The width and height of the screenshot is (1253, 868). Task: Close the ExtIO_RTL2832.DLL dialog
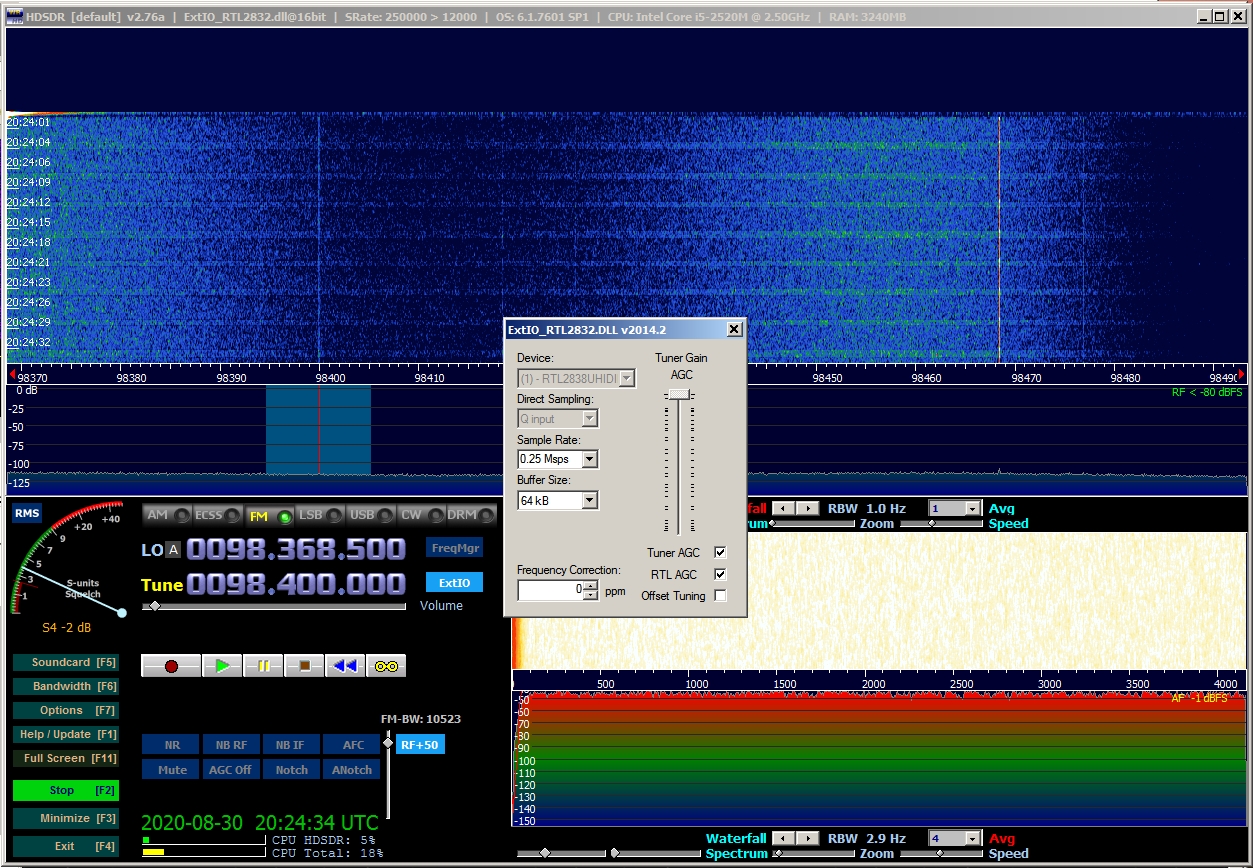pos(734,329)
